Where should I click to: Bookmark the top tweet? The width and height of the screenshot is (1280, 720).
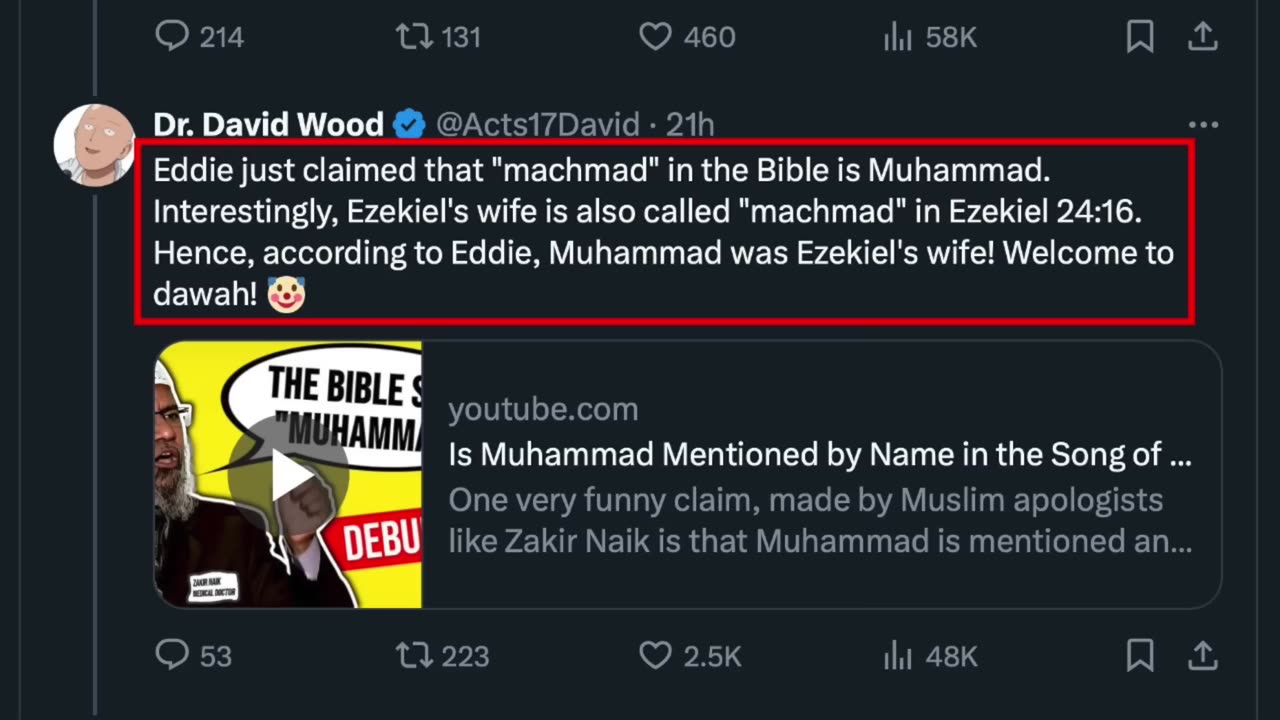pyautogui.click(x=1140, y=37)
